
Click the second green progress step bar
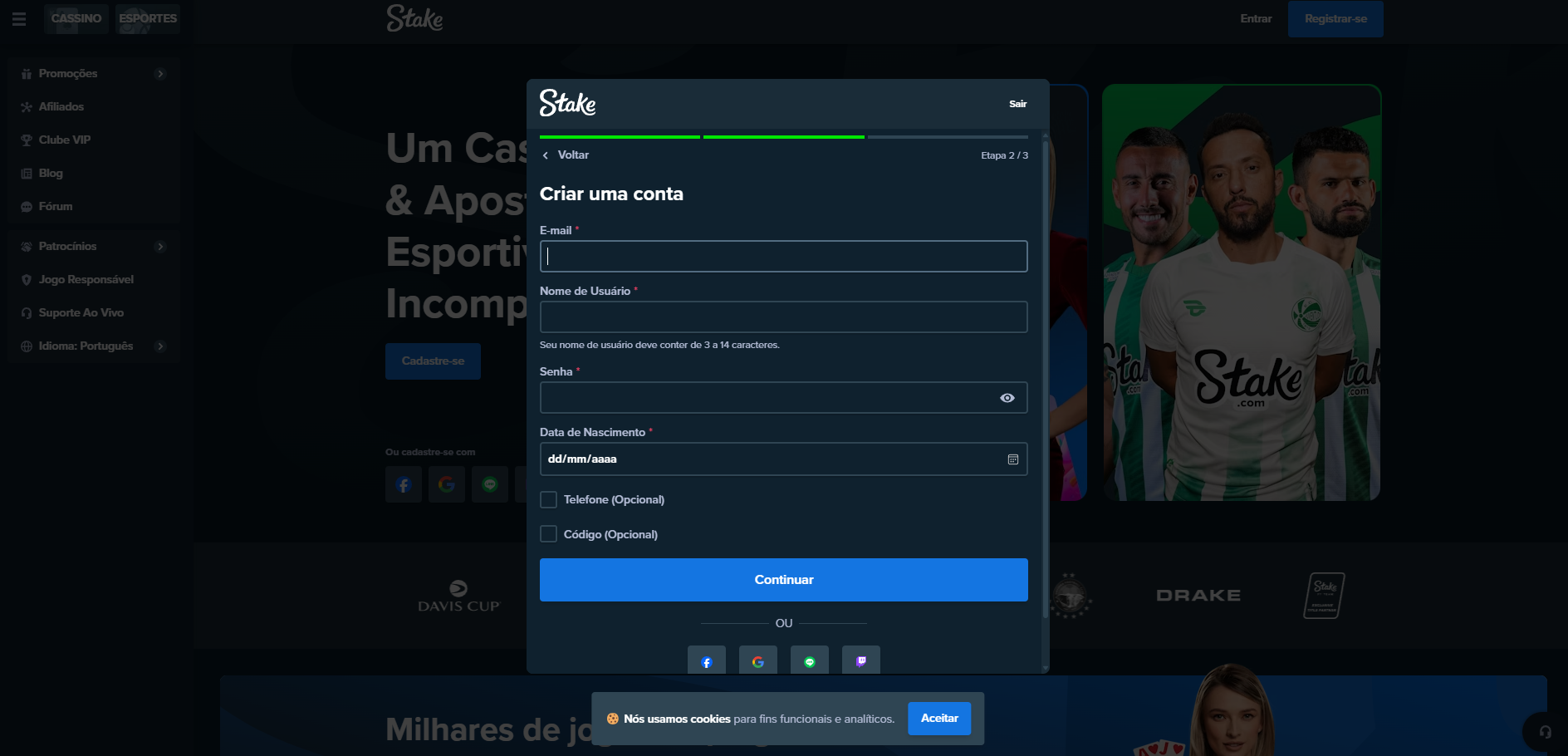pos(784,137)
